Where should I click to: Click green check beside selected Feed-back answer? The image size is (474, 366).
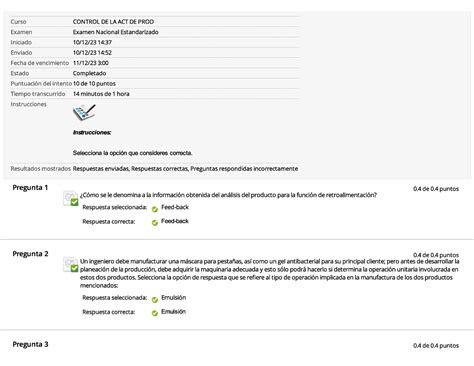[x=155, y=209]
